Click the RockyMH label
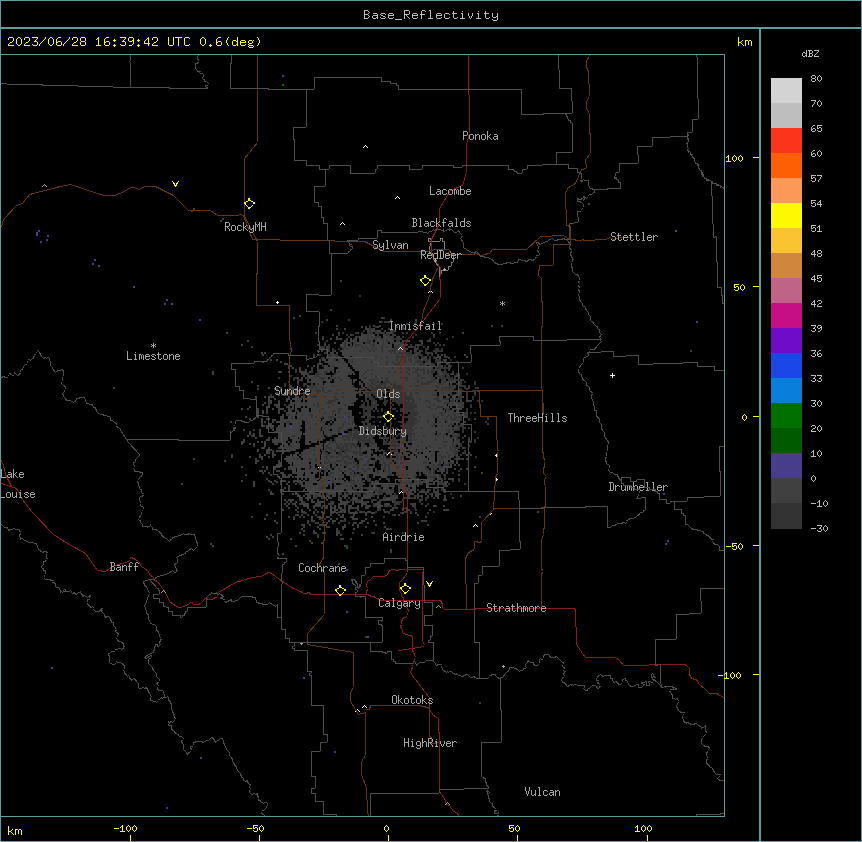Viewport: 862px width, 842px height. 245,227
